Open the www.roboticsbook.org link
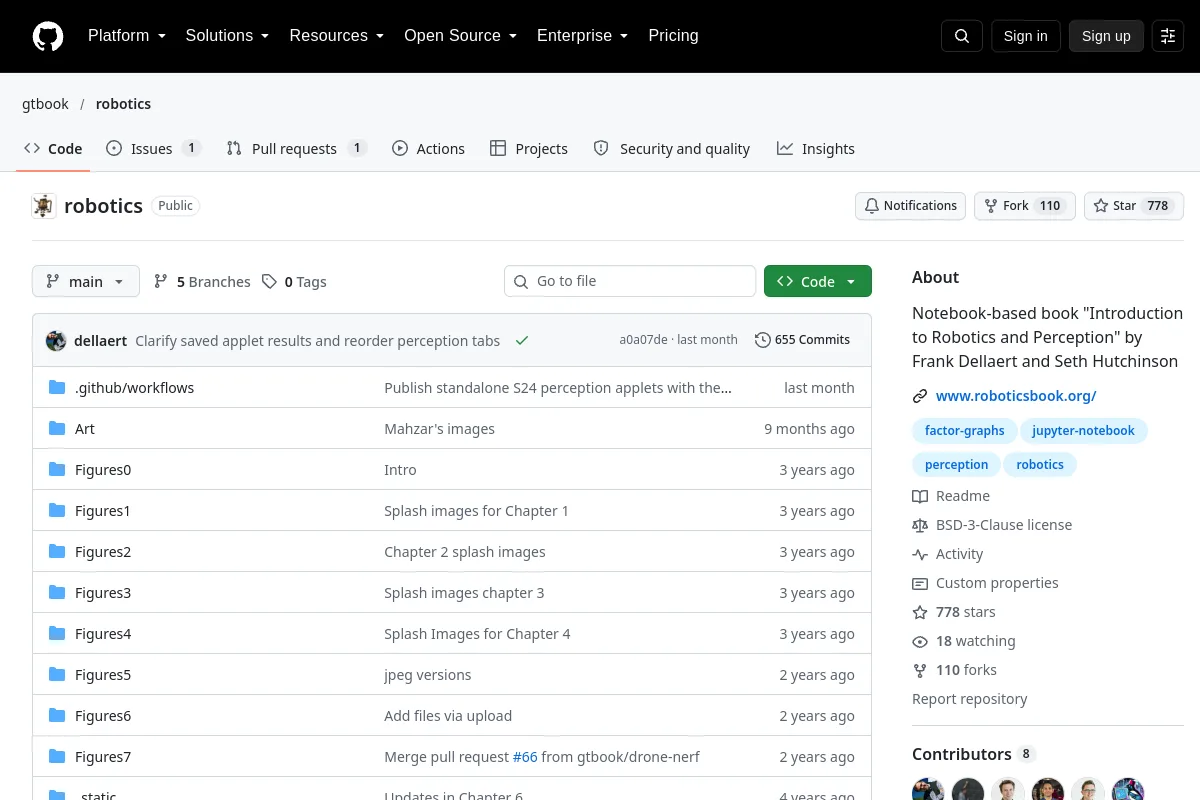1200x800 pixels. (x=1016, y=396)
